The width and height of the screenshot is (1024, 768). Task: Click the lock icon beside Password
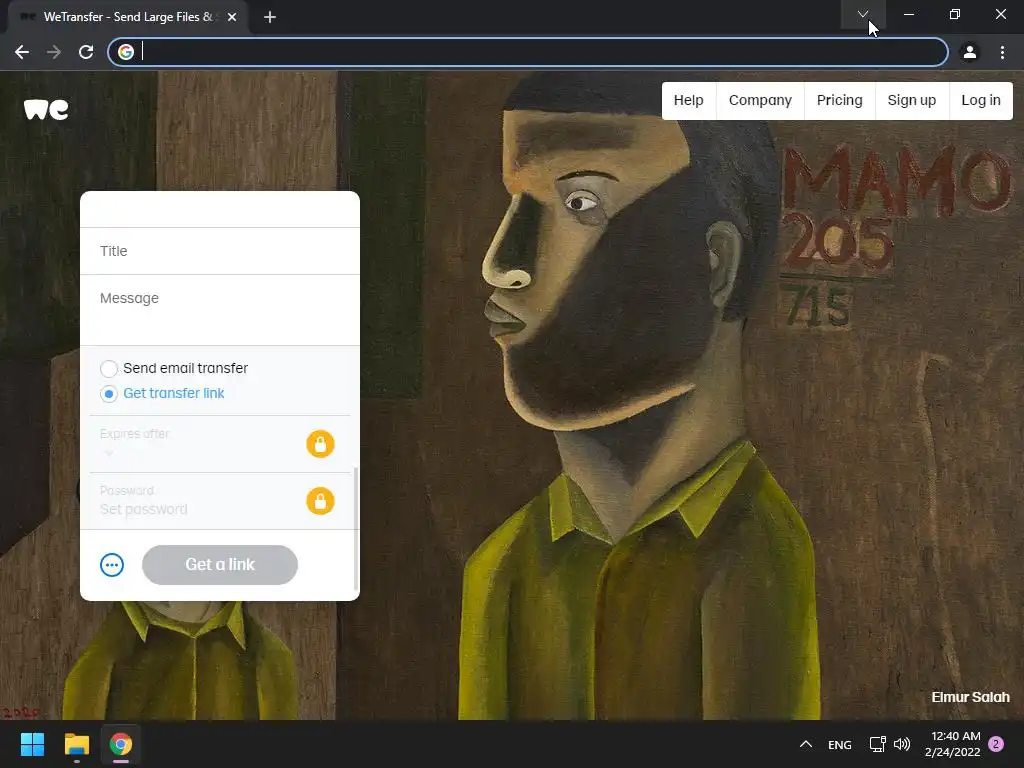pyautogui.click(x=320, y=501)
